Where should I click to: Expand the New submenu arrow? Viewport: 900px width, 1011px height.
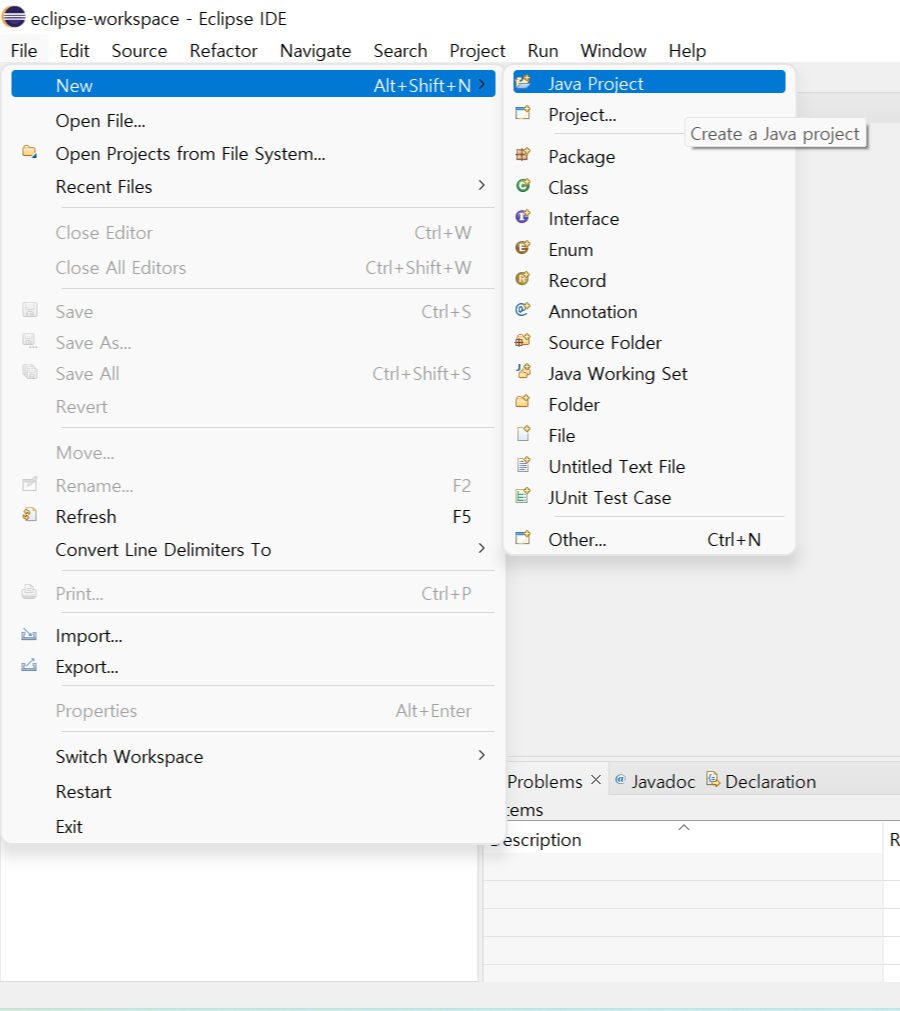(482, 84)
